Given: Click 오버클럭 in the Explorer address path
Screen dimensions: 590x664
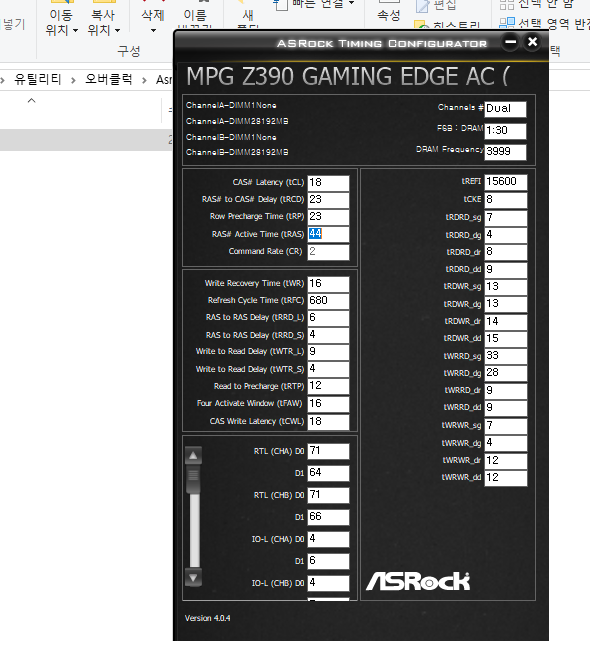Looking at the screenshot, I should [109, 79].
